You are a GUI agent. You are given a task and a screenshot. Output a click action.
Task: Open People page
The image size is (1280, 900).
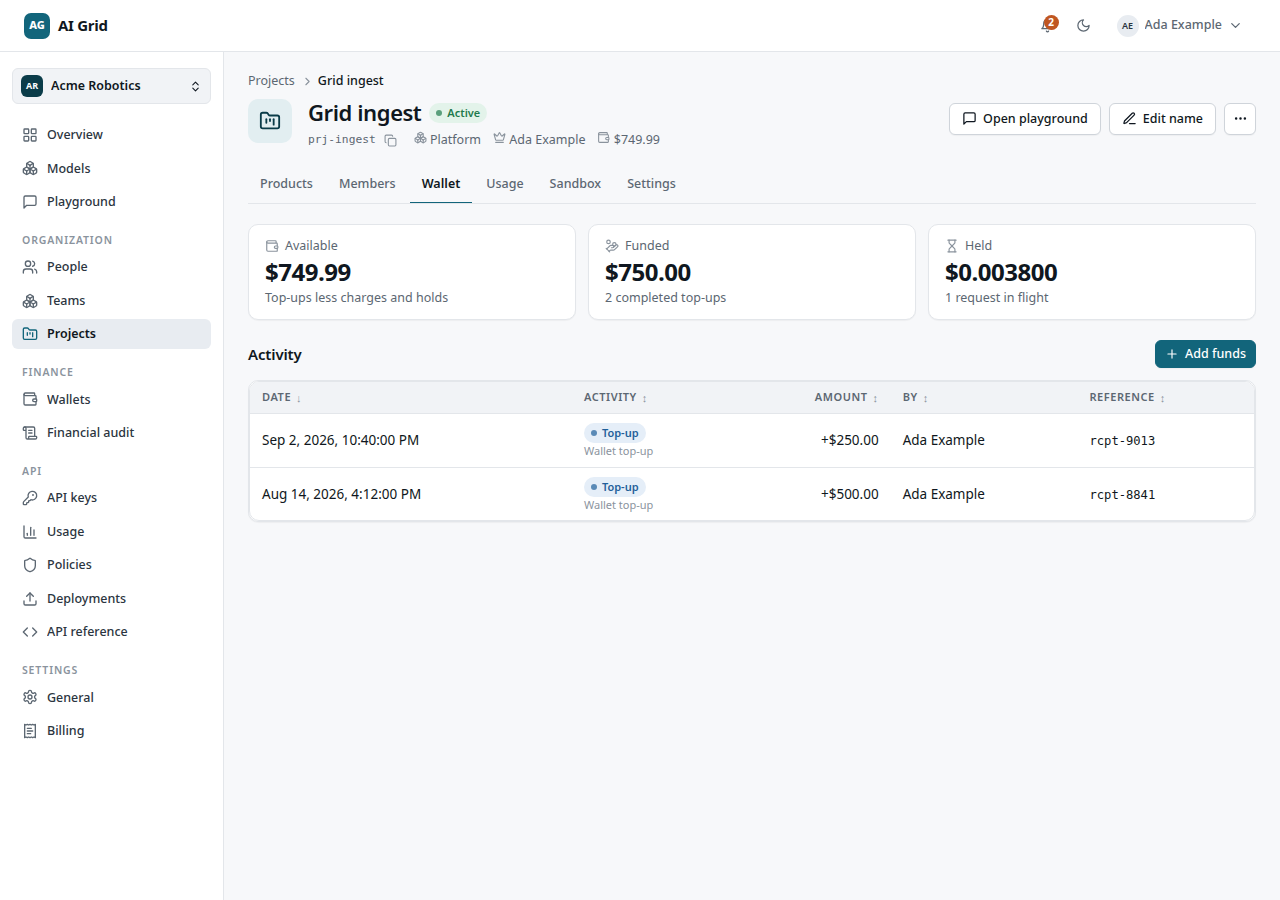[111, 267]
